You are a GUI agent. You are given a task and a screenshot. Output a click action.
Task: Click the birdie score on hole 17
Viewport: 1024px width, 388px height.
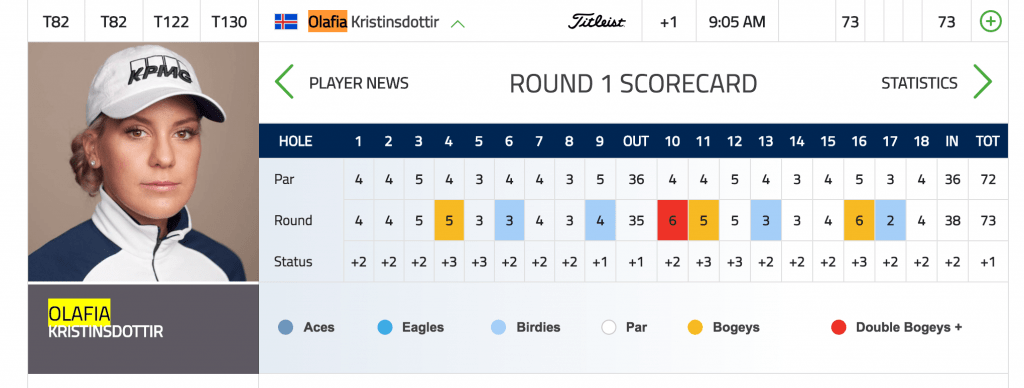click(x=890, y=220)
